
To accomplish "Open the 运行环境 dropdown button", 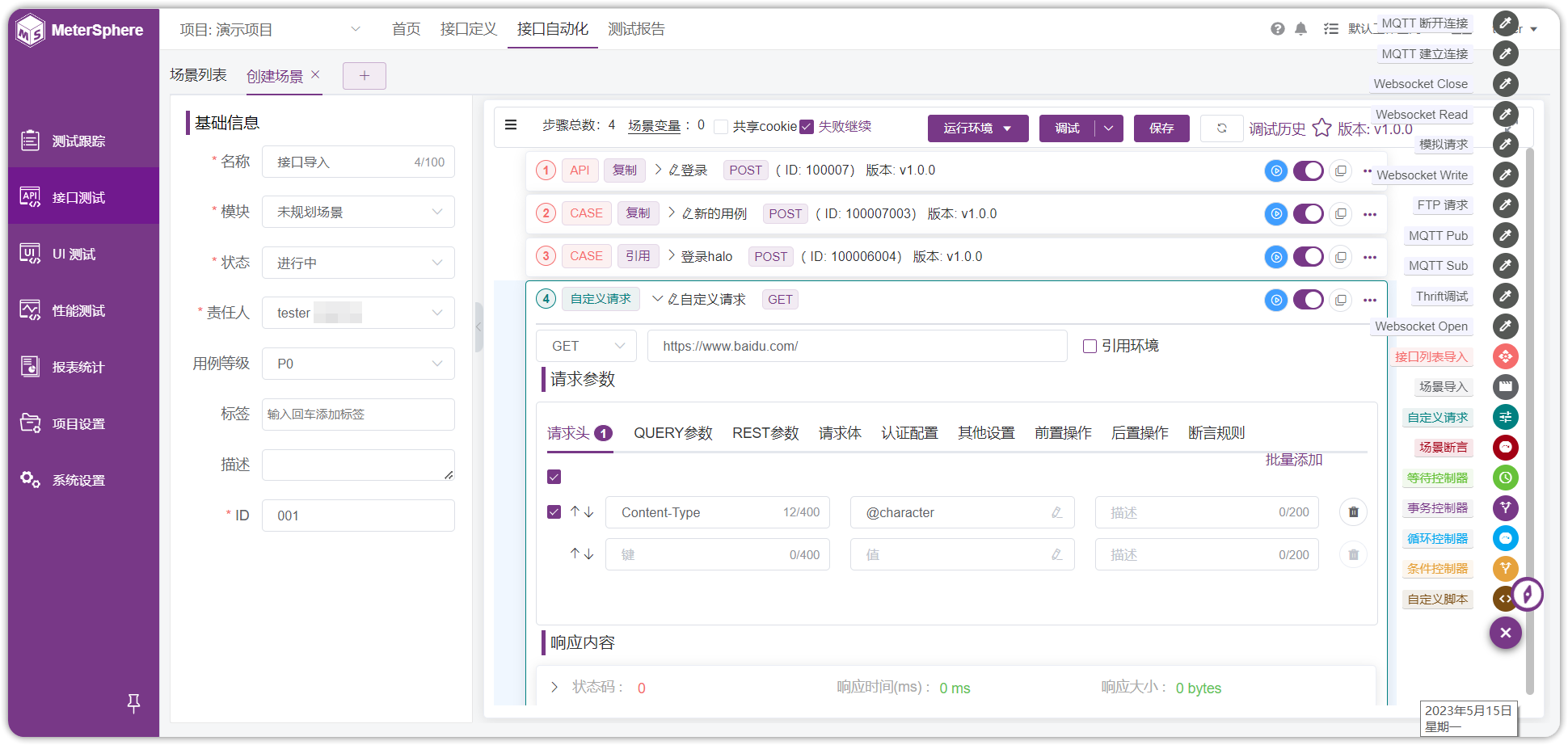I will 978,128.
